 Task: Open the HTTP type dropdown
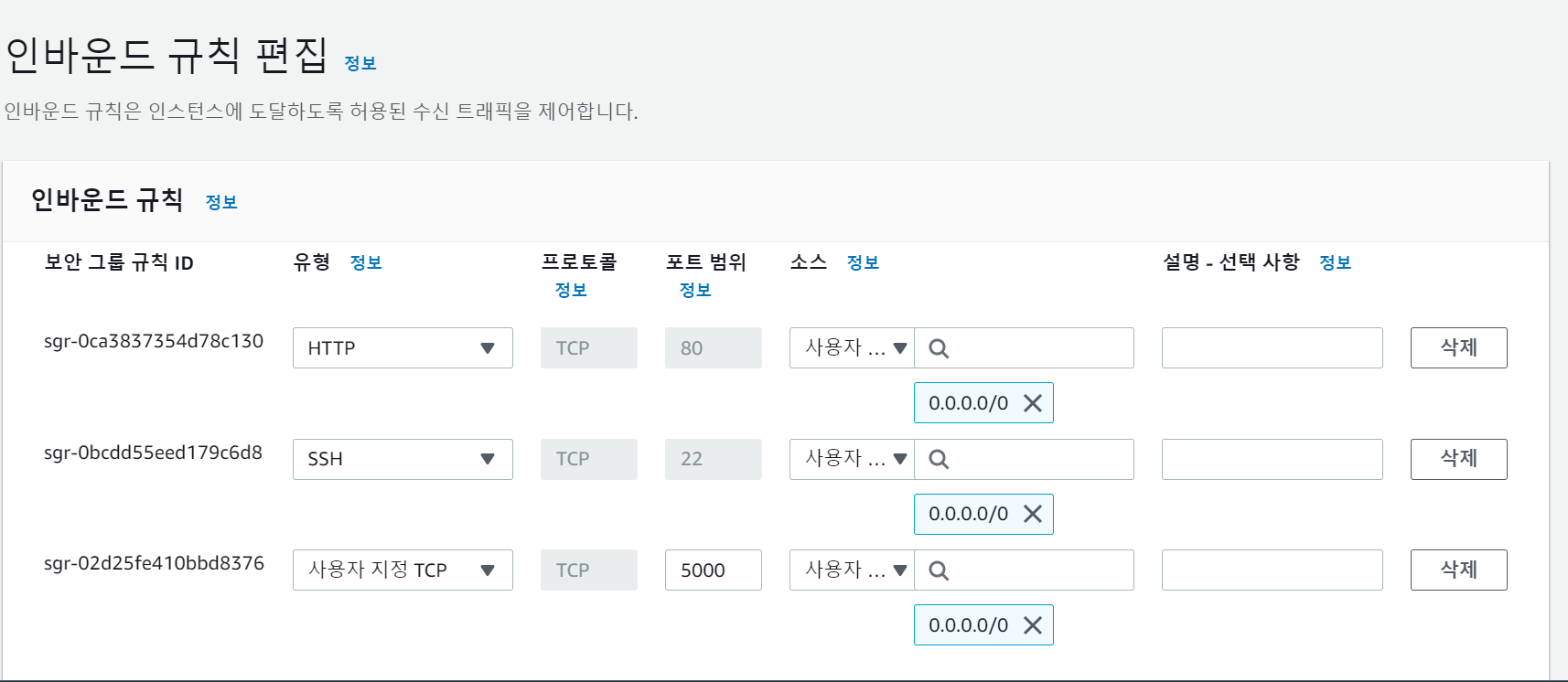(x=403, y=348)
